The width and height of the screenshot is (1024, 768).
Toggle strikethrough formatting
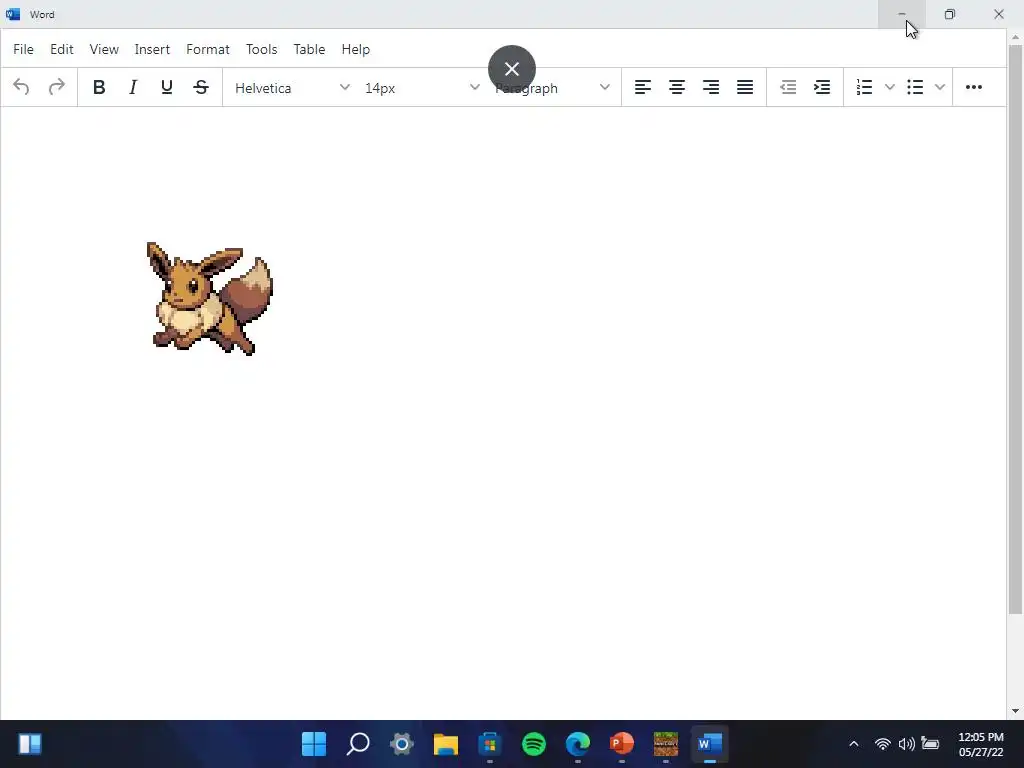pos(201,87)
